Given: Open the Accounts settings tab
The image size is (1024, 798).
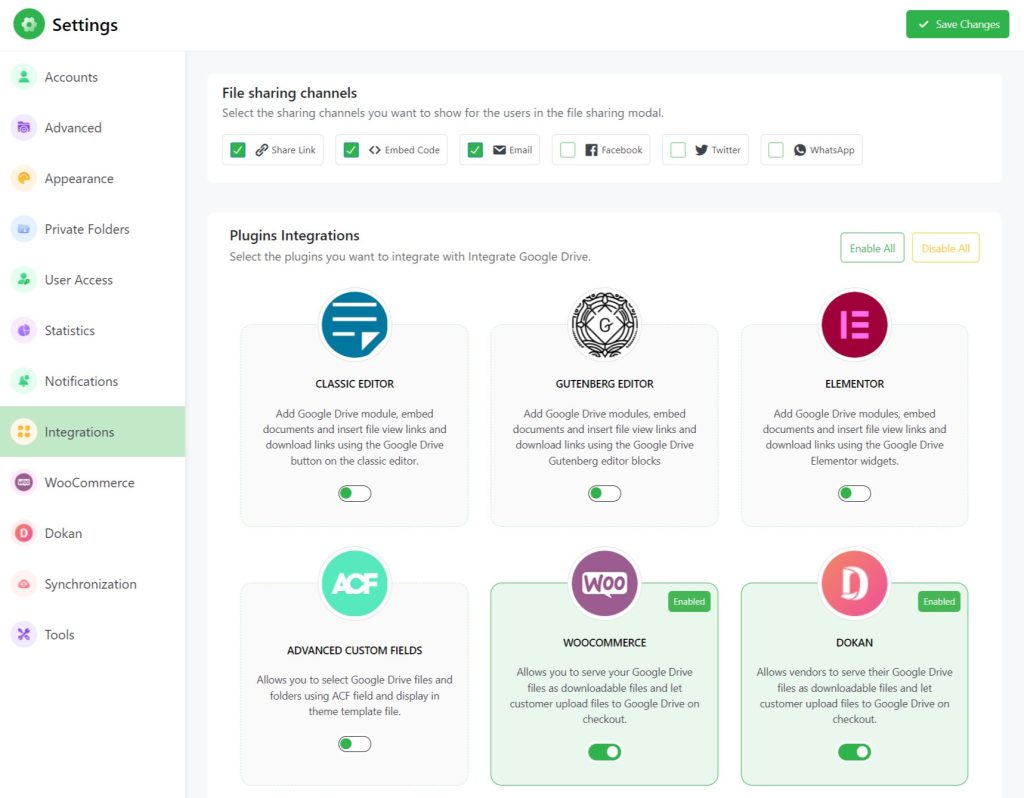Looking at the screenshot, I should (93, 77).
